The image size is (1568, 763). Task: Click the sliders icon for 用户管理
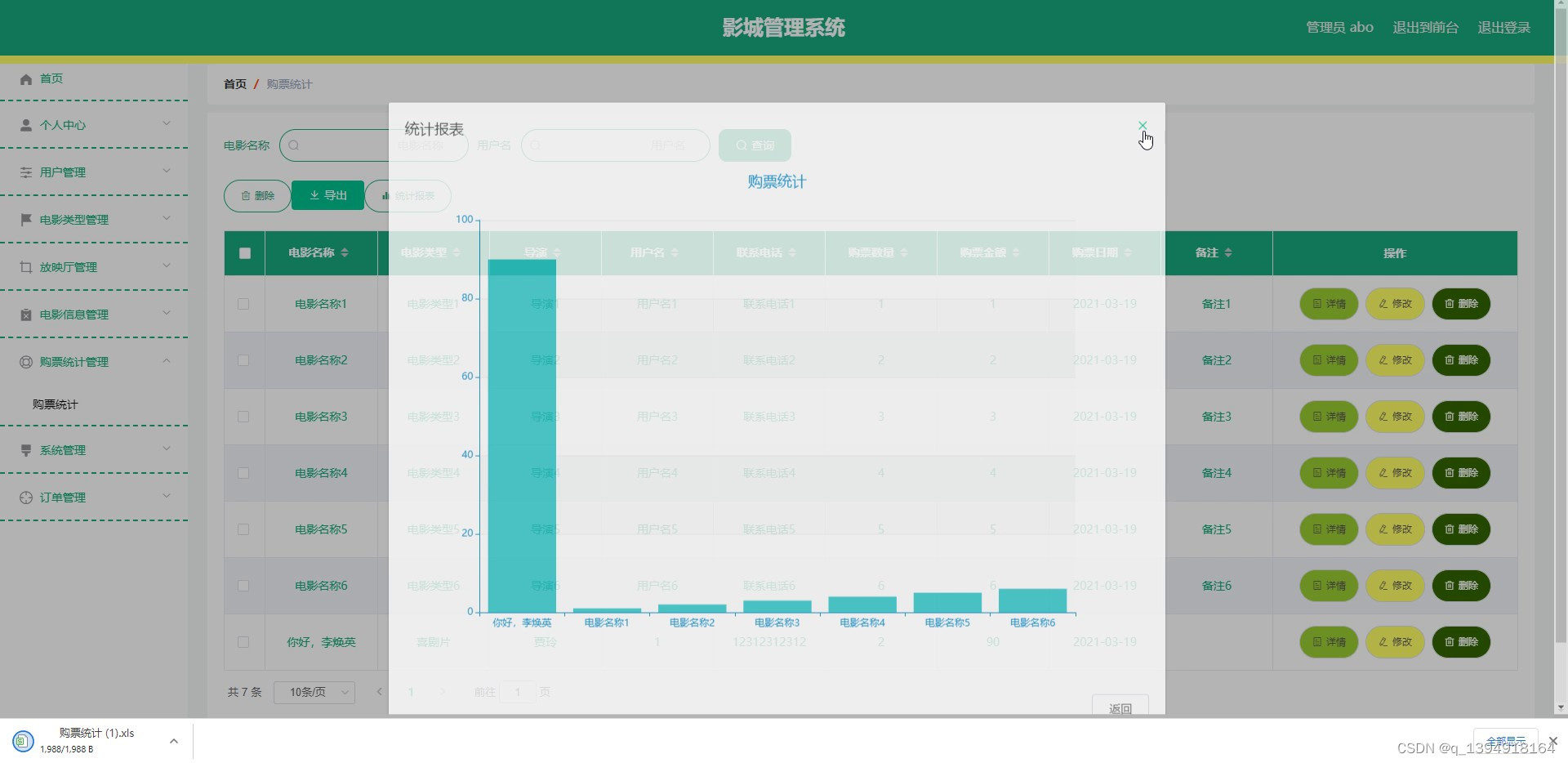26,173
